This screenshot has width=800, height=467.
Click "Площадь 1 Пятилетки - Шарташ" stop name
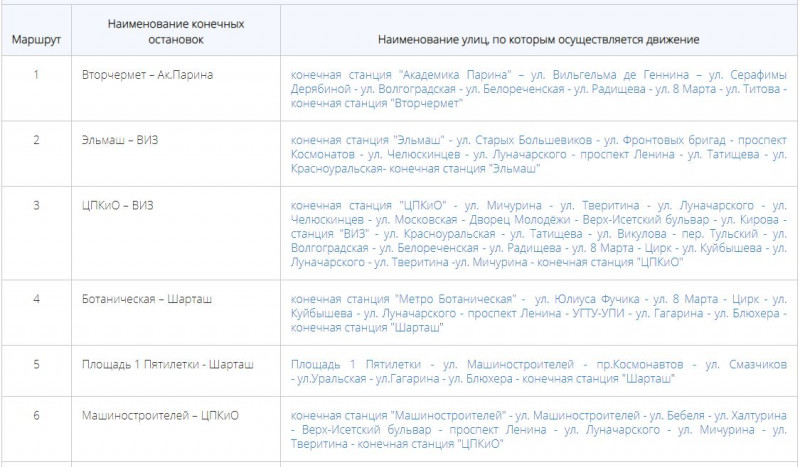pos(168,364)
